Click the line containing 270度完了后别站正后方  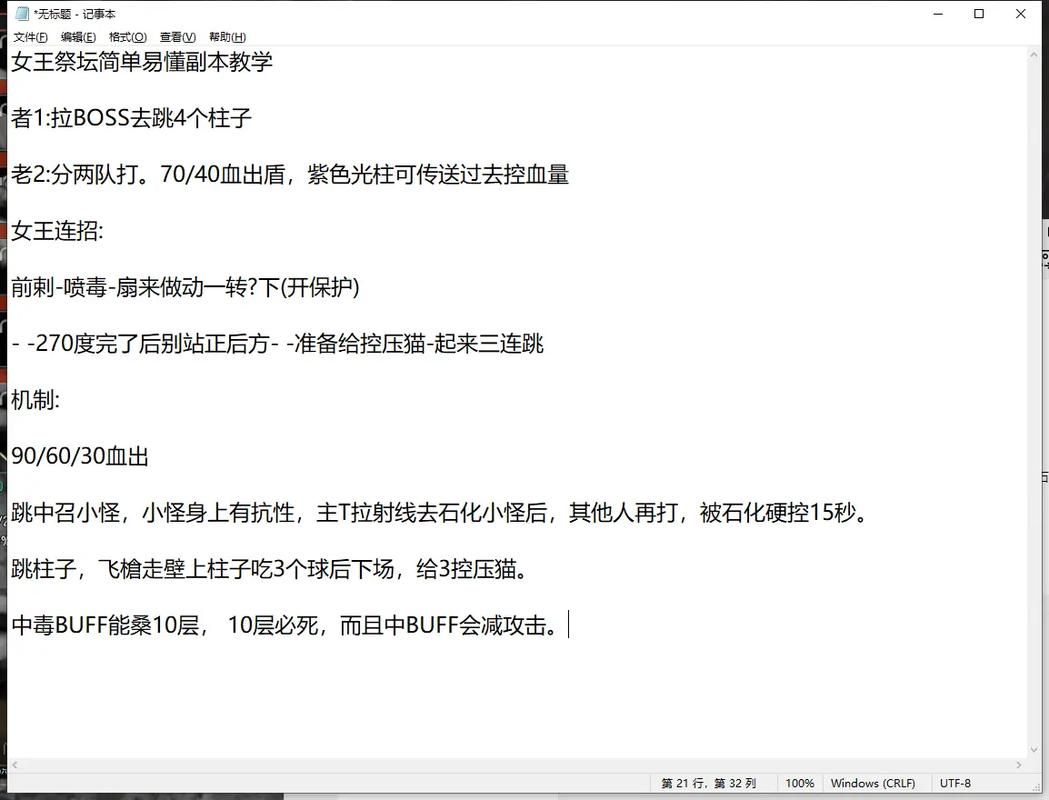pyautogui.click(x=278, y=343)
